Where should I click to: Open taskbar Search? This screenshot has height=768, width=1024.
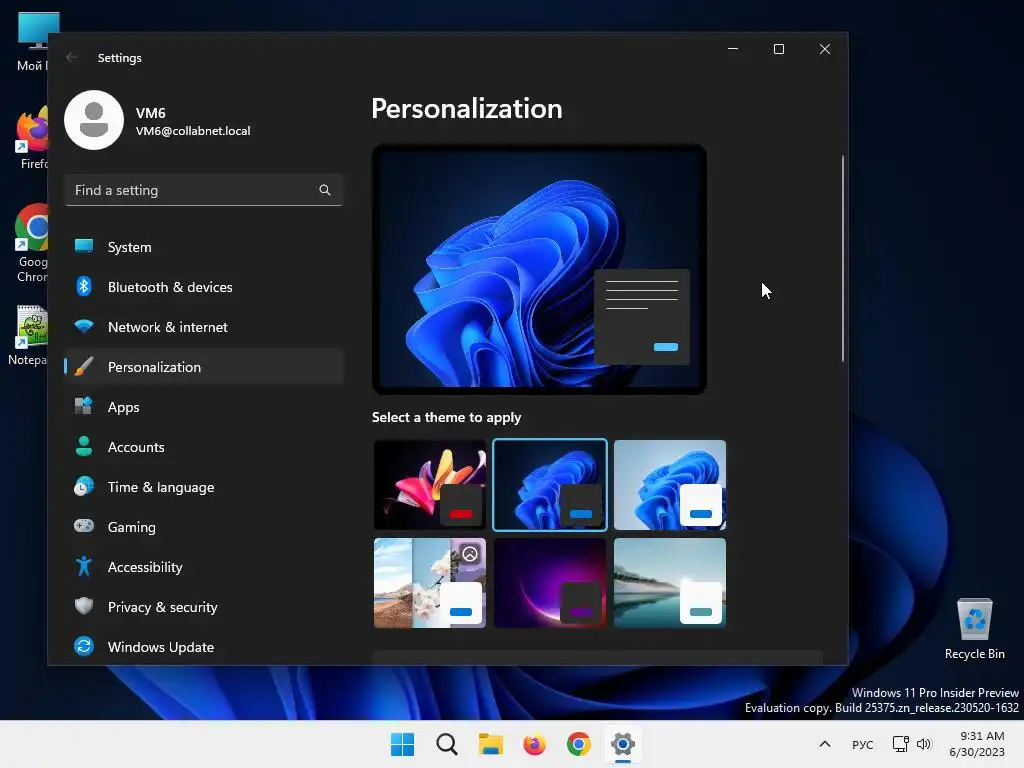click(447, 744)
